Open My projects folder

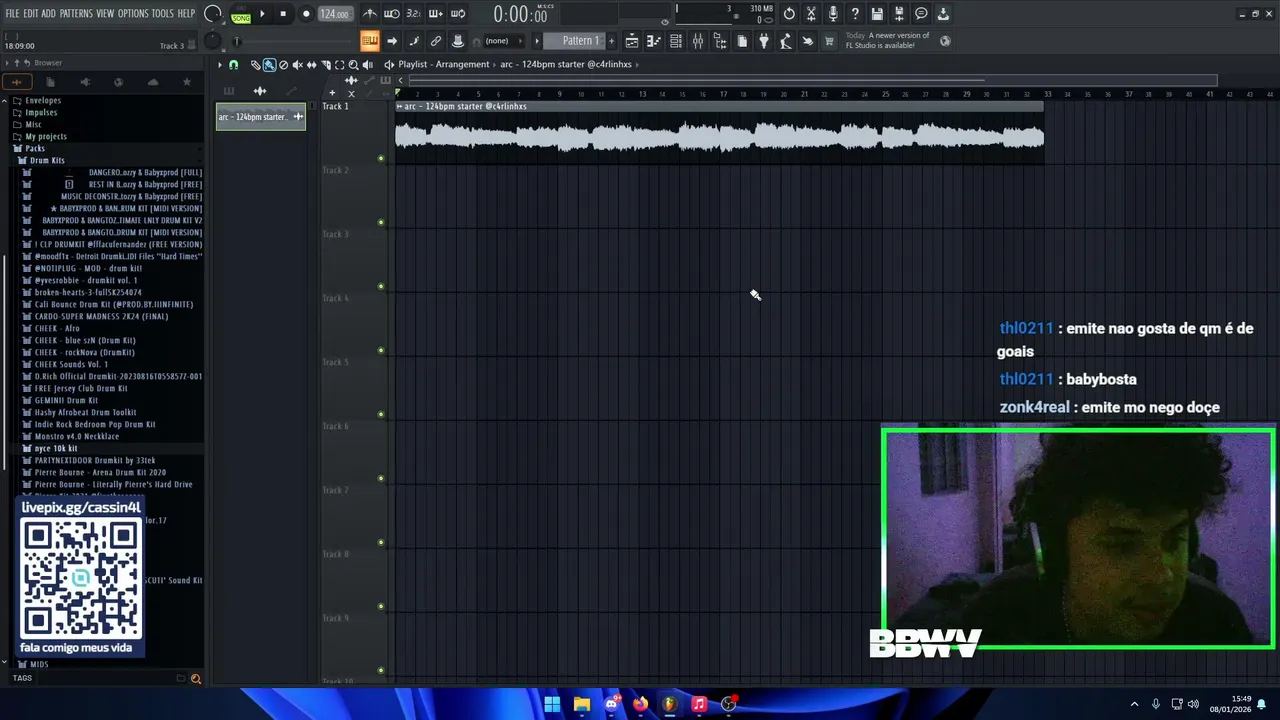coord(46,137)
